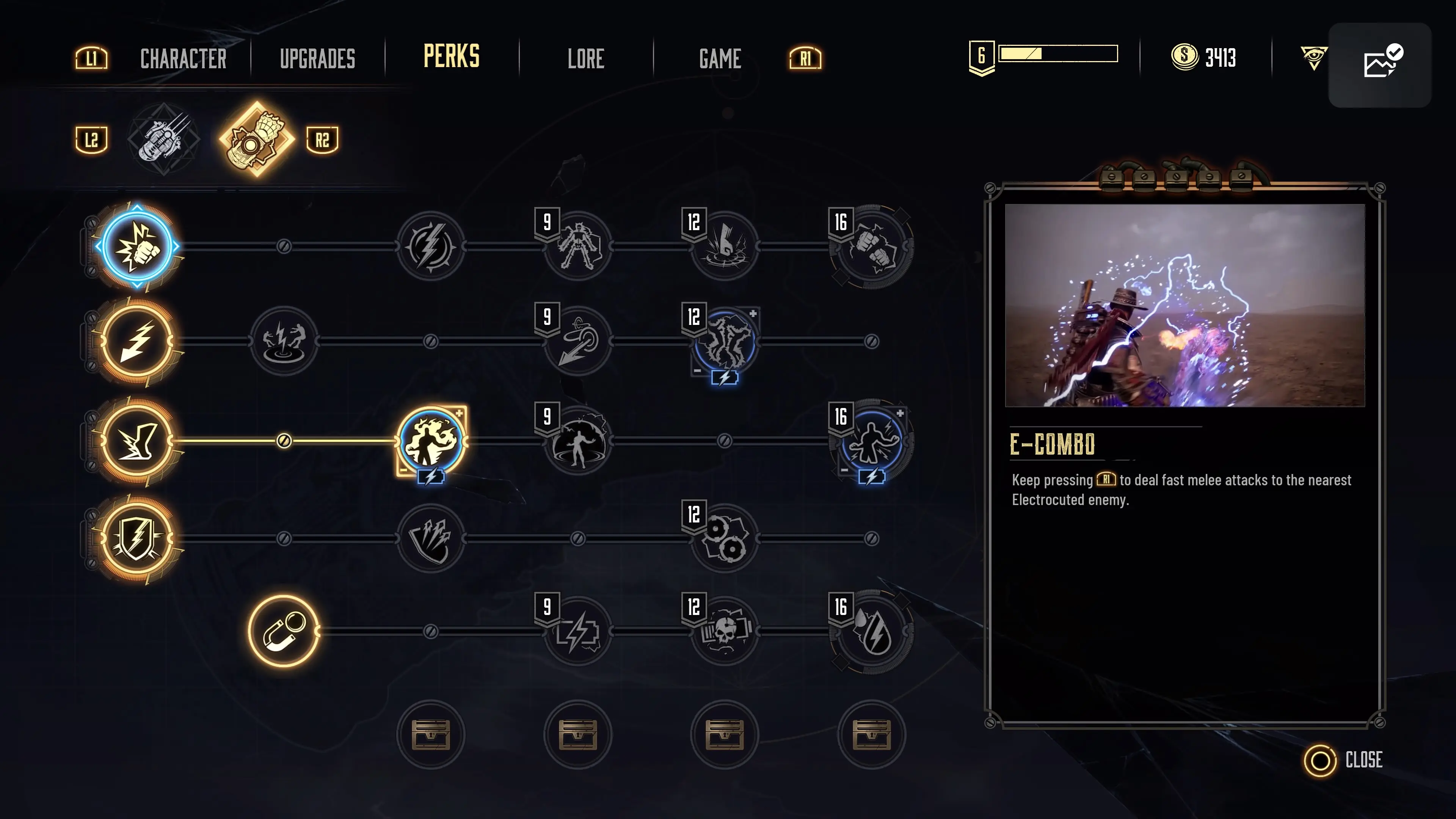The image size is (1456, 819).
Task: Open the CHARACTER tab
Action: point(183,59)
